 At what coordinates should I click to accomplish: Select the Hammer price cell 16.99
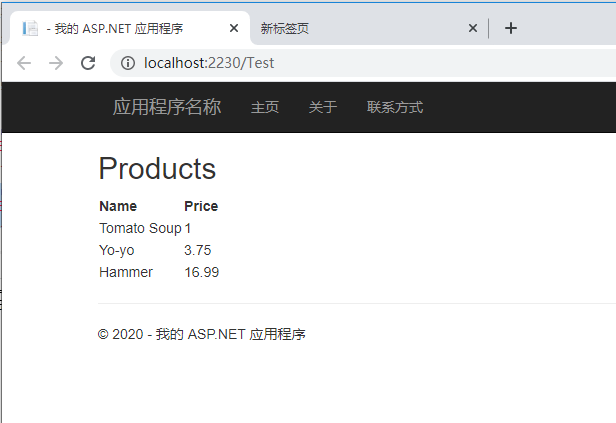click(202, 272)
